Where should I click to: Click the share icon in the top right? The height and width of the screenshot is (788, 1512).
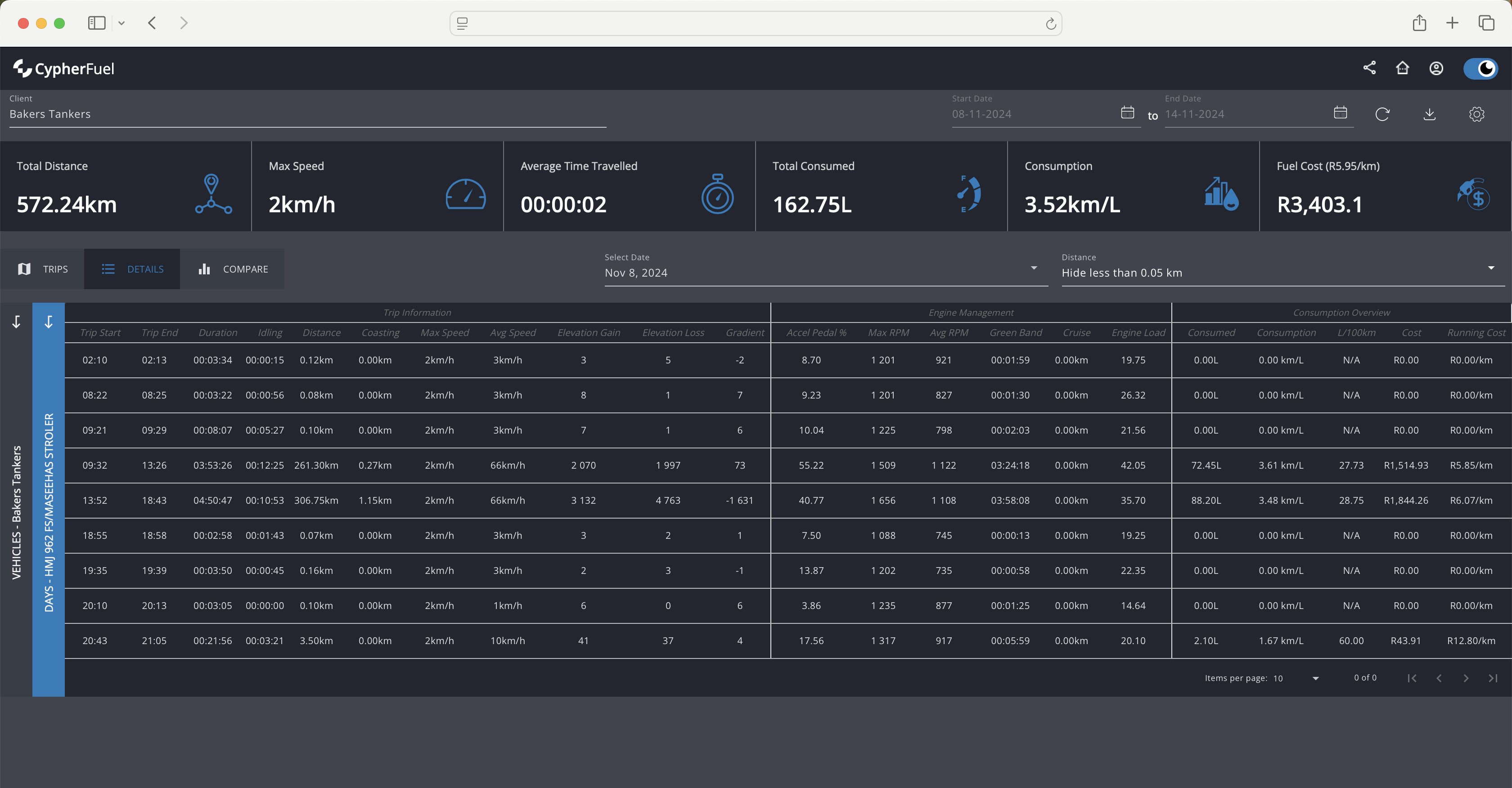[1370, 68]
